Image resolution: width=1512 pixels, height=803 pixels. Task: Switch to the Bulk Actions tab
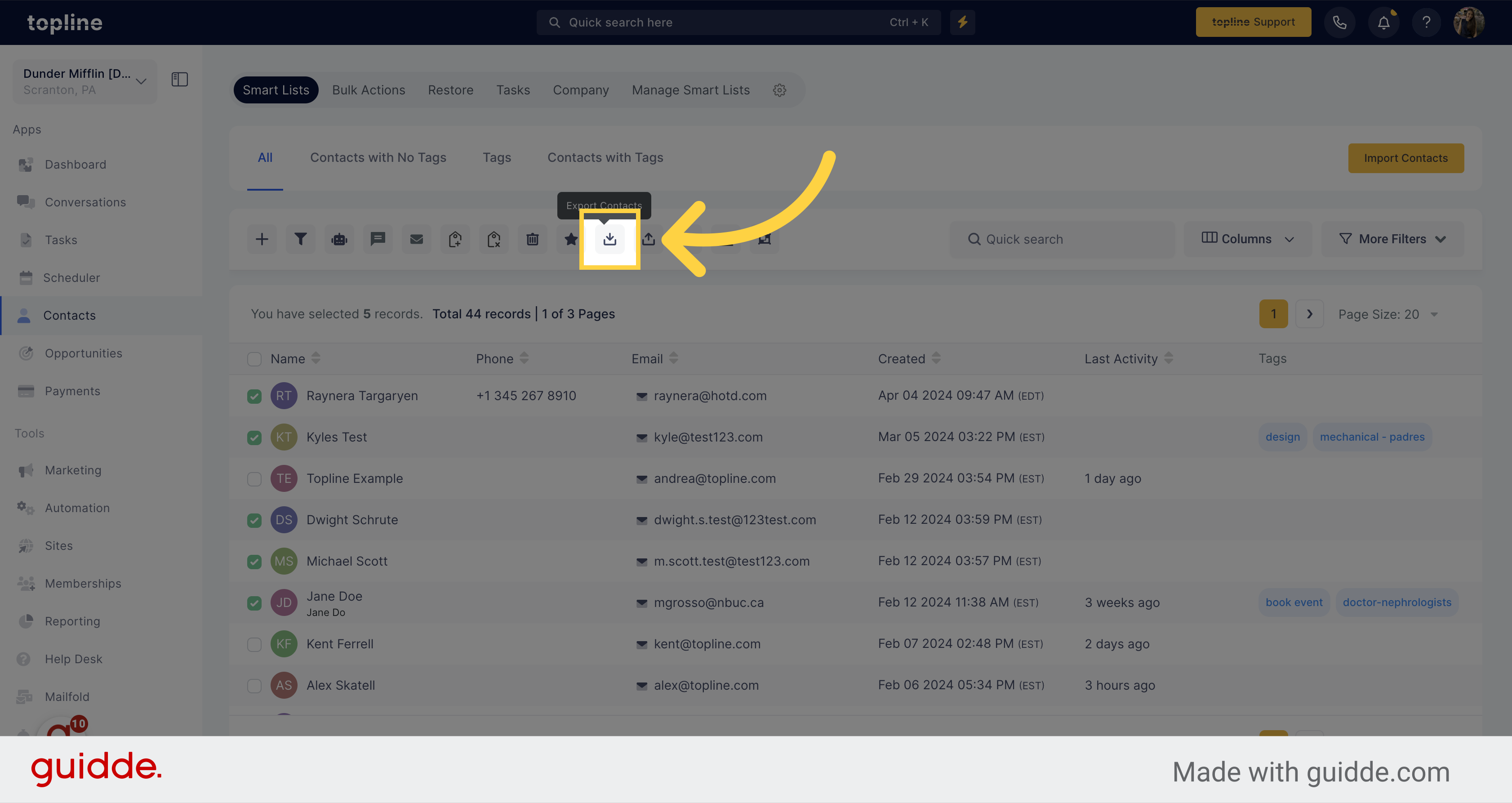pos(369,90)
